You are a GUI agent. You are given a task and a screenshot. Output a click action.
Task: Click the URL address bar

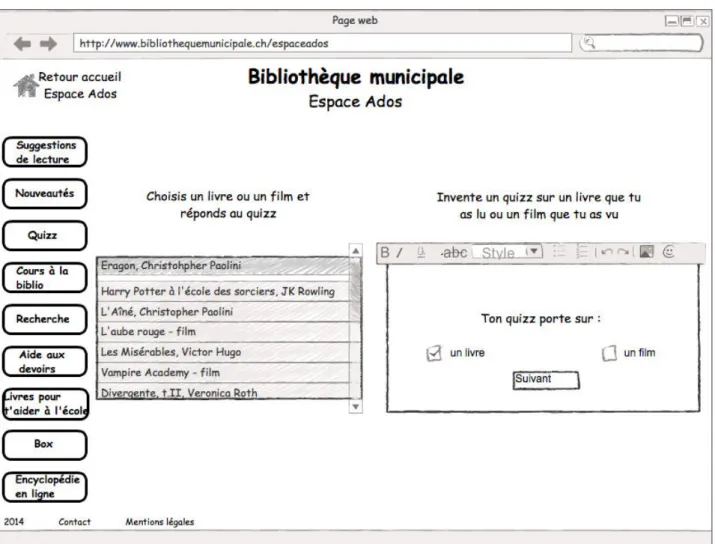[x=322, y=43]
